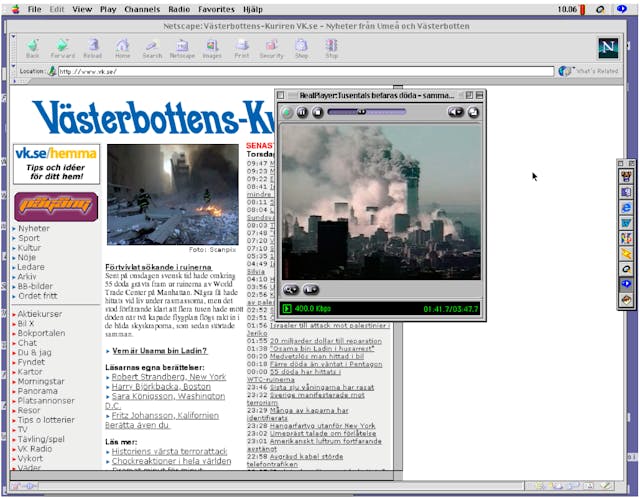Viewport: 640px width, 499px height.
Task: Open 'Vem är Usama bin Ladin?' link
Action: point(160,350)
